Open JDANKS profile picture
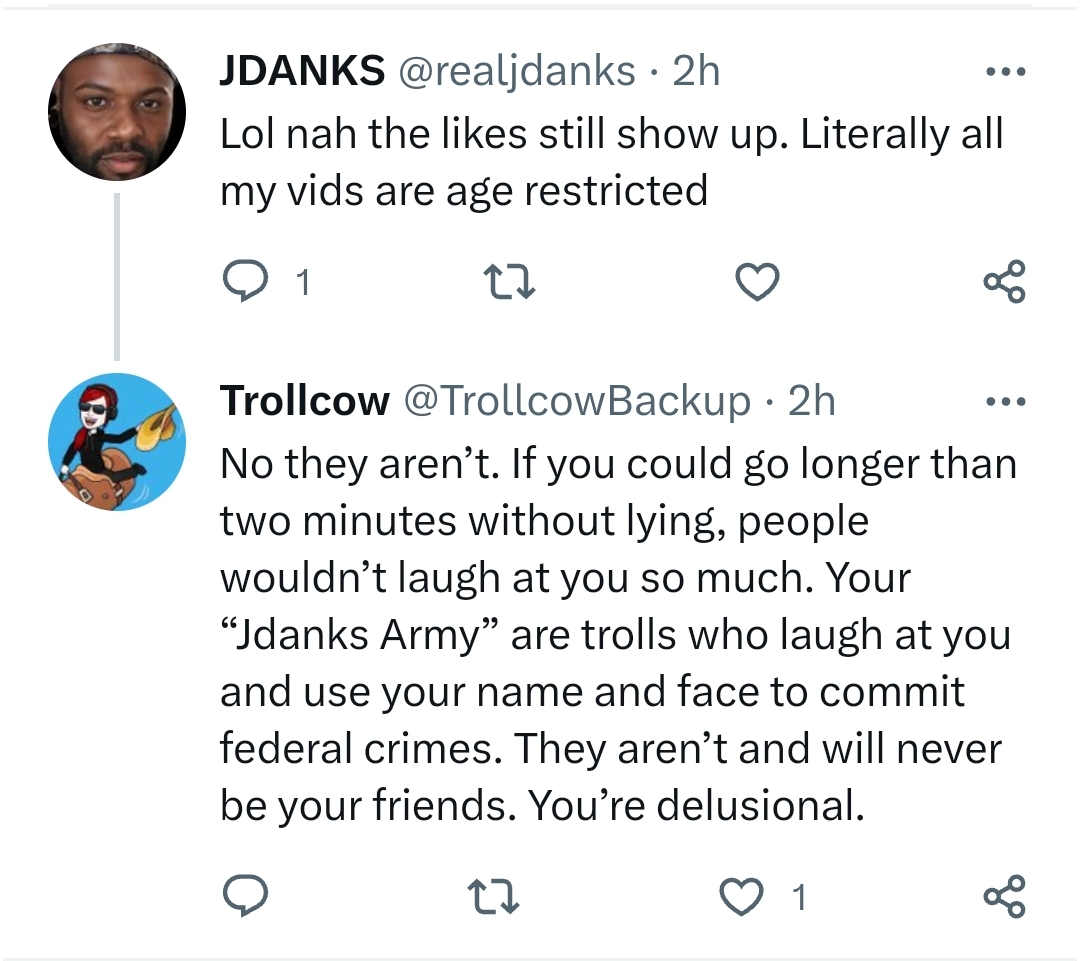 tap(117, 112)
